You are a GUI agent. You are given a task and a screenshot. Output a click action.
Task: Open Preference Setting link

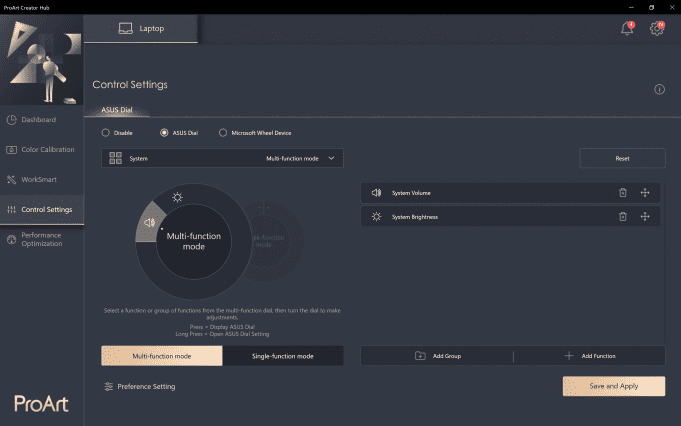coord(146,386)
